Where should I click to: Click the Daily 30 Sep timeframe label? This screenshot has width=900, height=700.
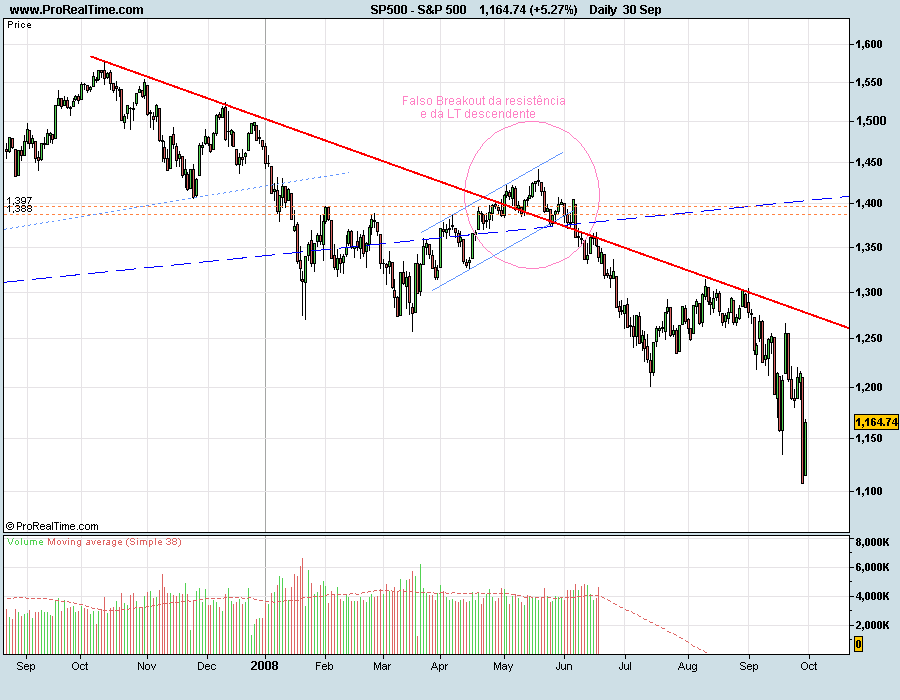625,10
